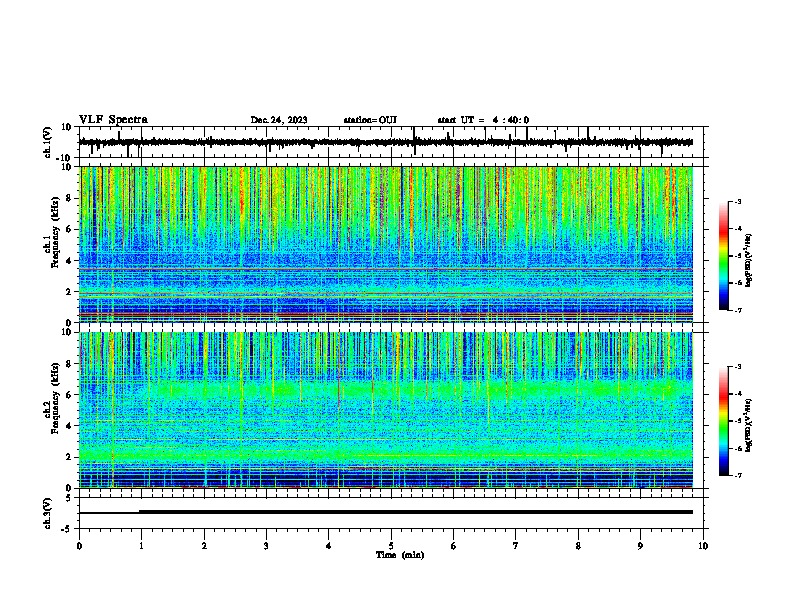Click the "VLF Spectra" plot title
Viewport: 792px width, 612px height.
click(x=113, y=120)
